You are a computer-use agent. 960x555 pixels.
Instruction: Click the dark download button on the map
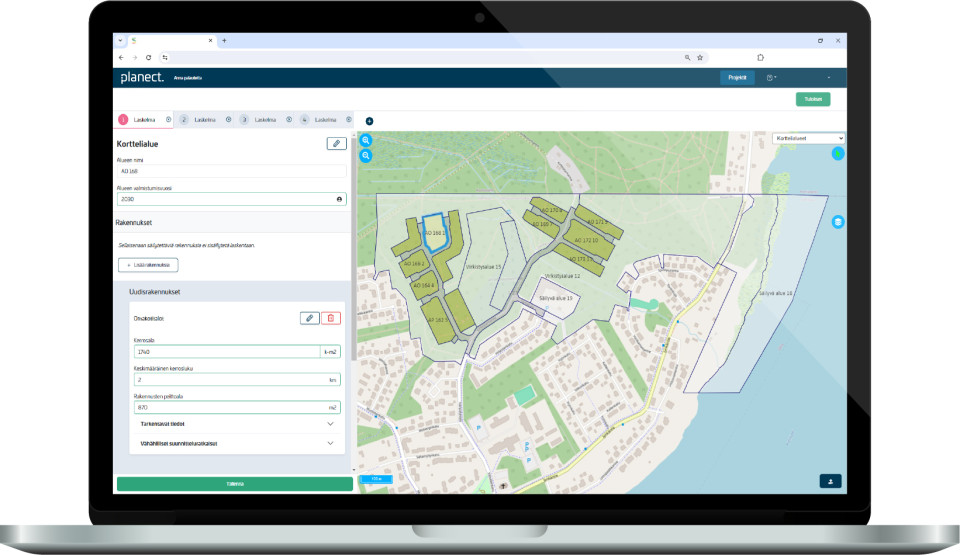(830, 481)
